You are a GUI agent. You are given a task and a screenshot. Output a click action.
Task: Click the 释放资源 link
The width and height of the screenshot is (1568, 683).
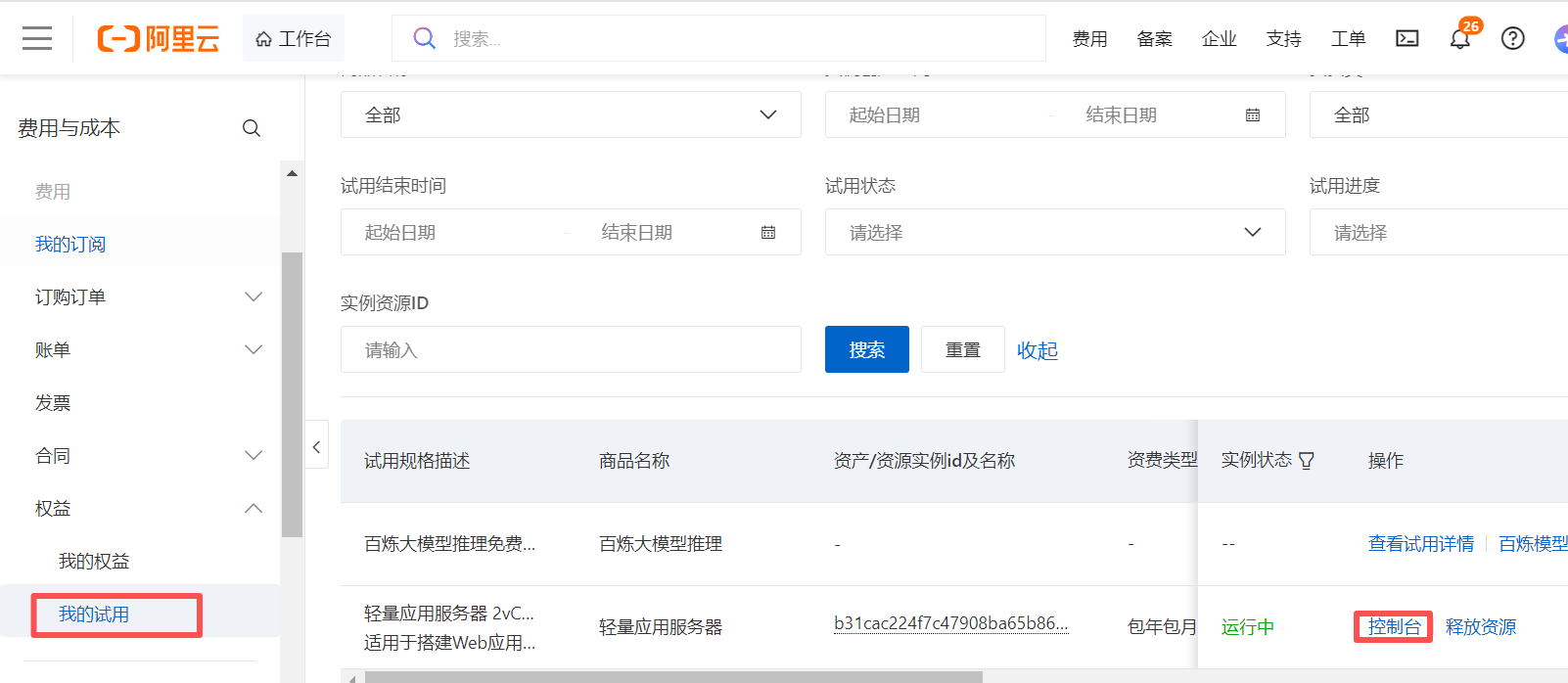[x=1481, y=627]
